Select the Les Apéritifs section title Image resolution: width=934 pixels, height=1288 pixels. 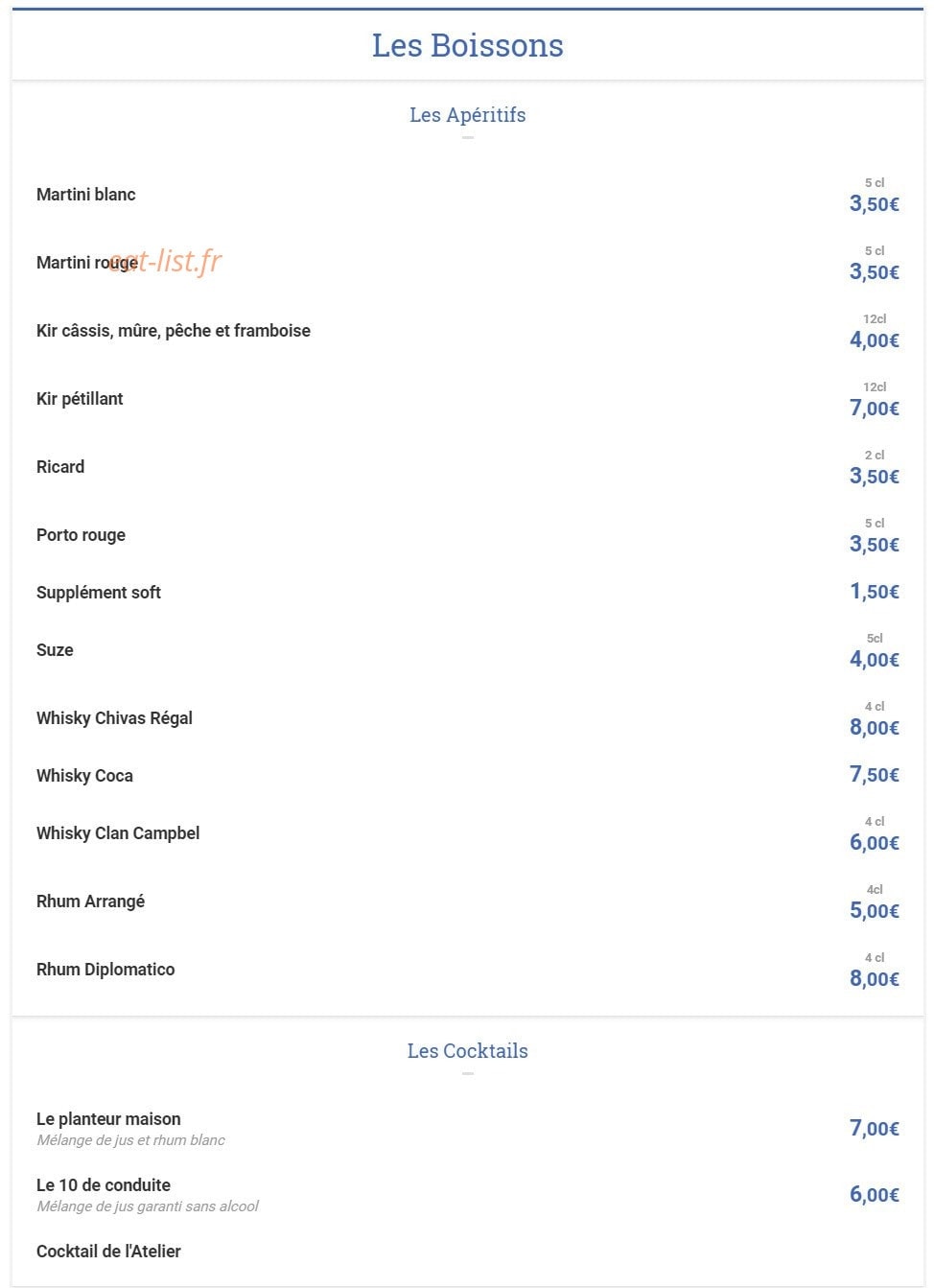pos(467,115)
